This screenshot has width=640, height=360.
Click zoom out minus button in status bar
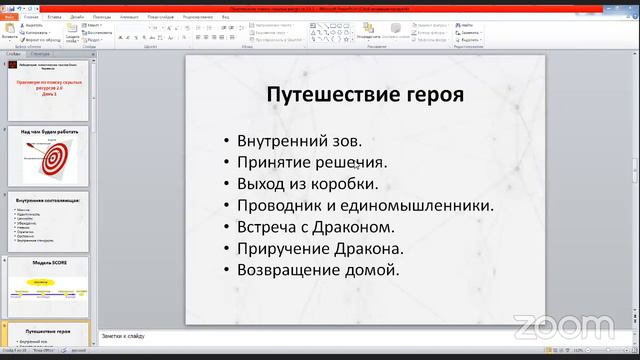(x=588, y=350)
